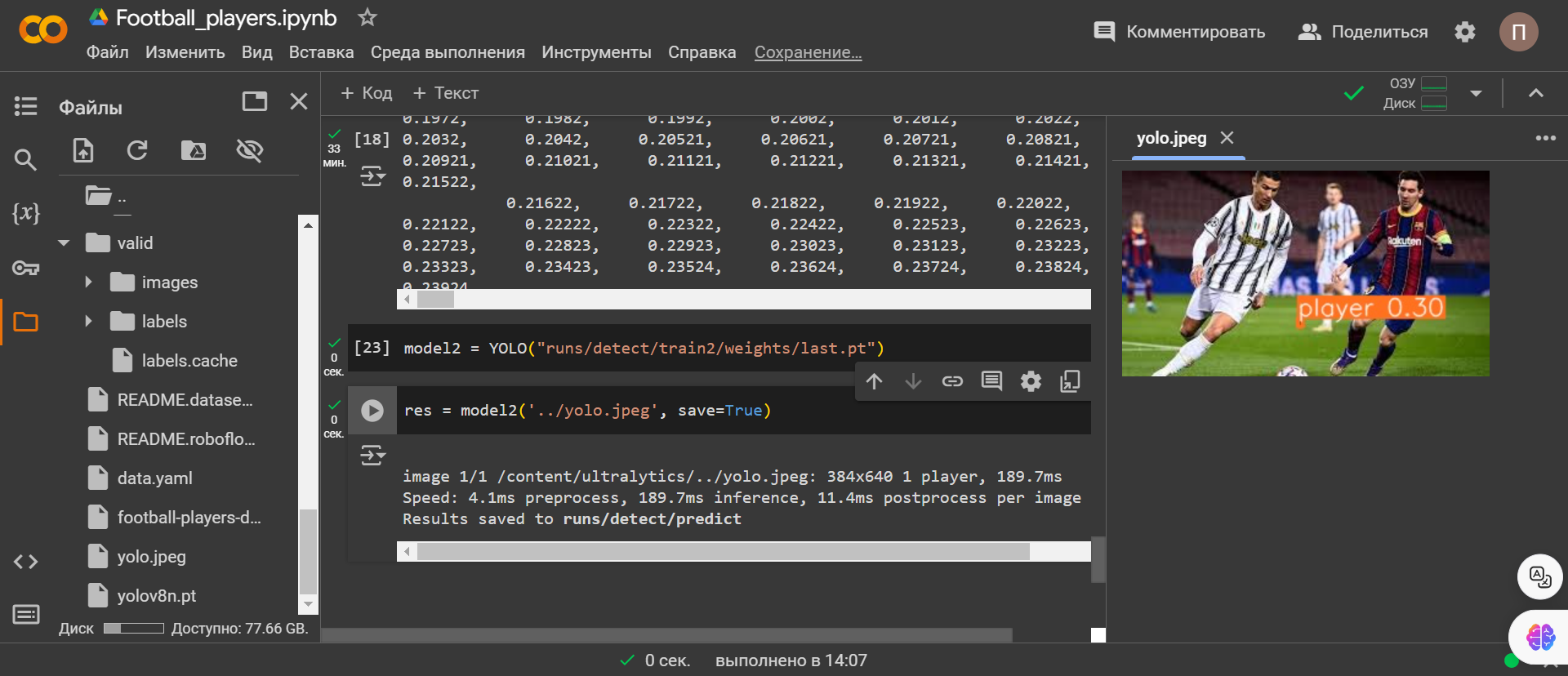Viewport: 1568px width, 676px height.
Task: Toggle output options for cell 18
Action: pyautogui.click(x=372, y=176)
